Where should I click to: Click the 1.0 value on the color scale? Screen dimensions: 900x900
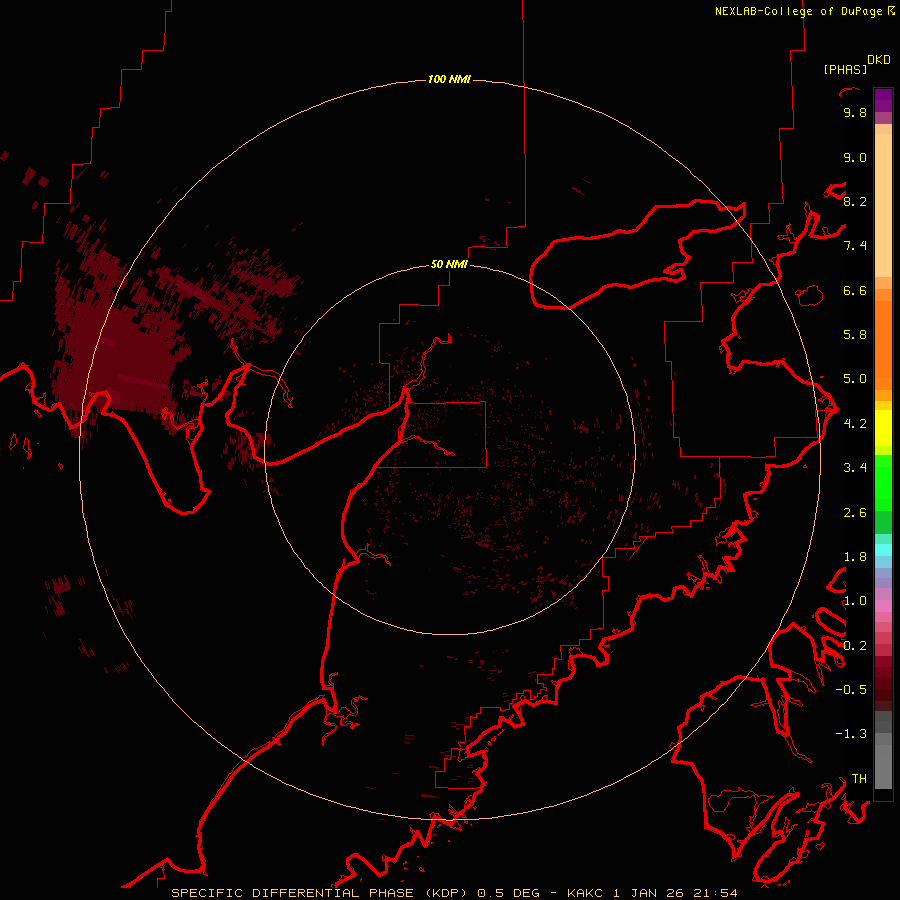[855, 601]
